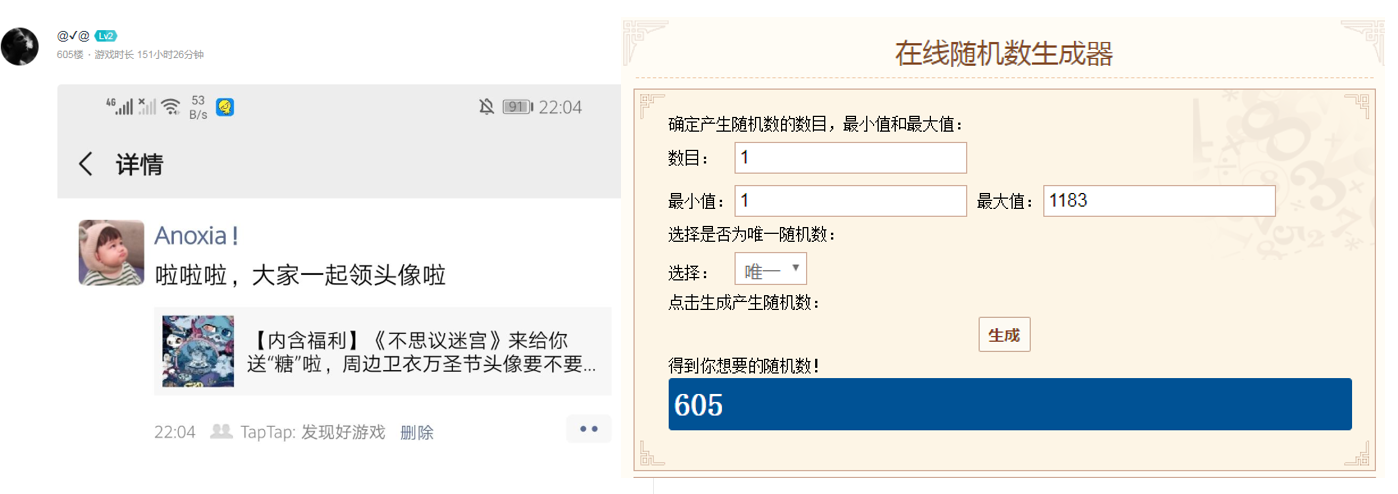1398x494 pixels.
Task: Click the 数目 count input field
Action: [851, 158]
